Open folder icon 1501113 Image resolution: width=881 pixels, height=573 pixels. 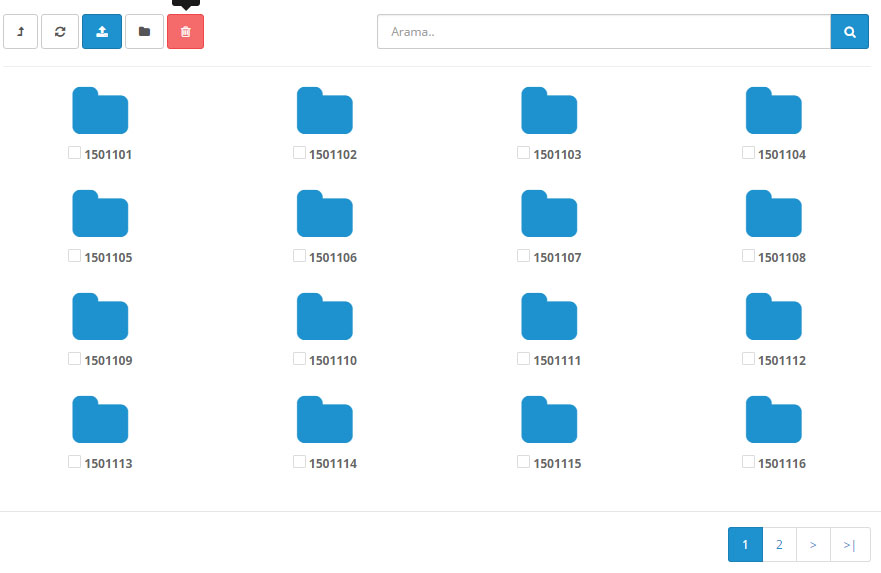click(100, 420)
